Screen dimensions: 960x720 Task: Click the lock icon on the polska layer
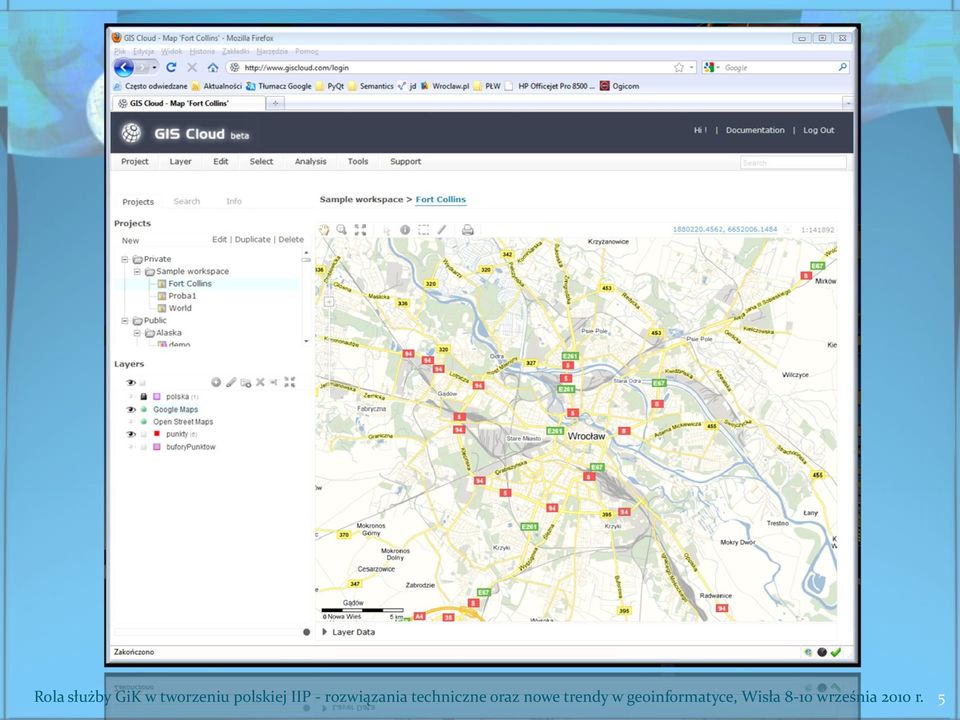(x=143, y=397)
